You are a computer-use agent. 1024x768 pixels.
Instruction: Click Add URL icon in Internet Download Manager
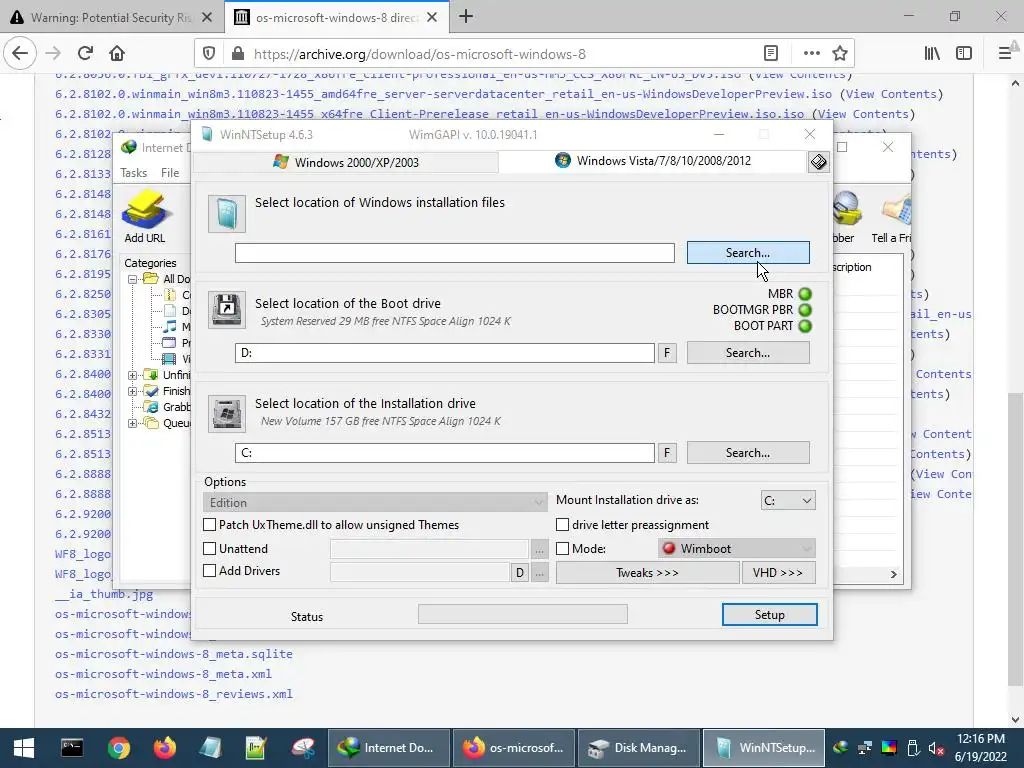[145, 217]
